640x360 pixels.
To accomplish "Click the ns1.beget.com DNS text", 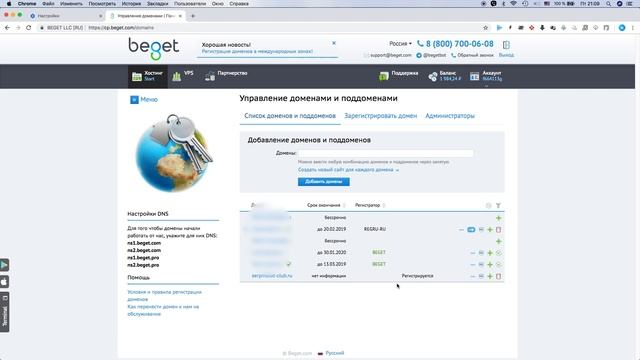I will click(144, 243).
